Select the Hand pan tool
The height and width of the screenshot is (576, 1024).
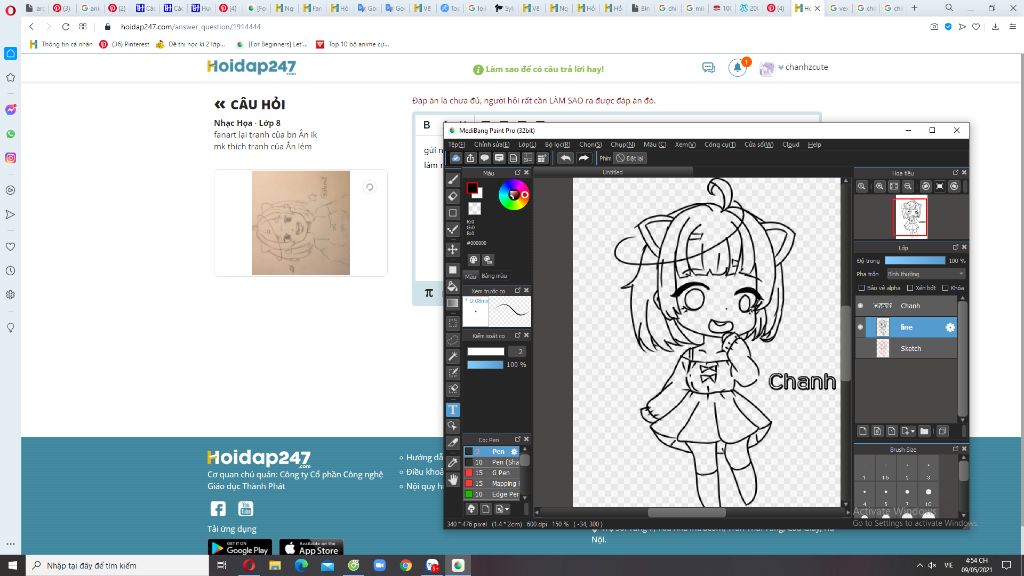(x=453, y=479)
